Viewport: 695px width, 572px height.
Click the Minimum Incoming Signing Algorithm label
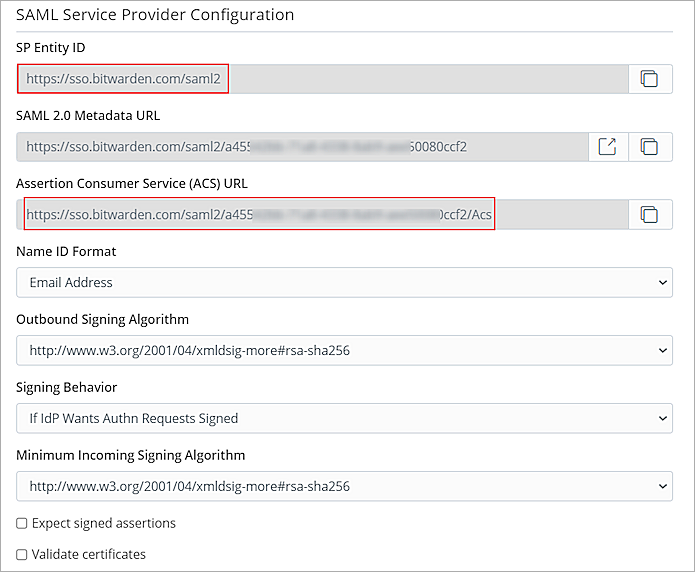pyautogui.click(x=131, y=455)
